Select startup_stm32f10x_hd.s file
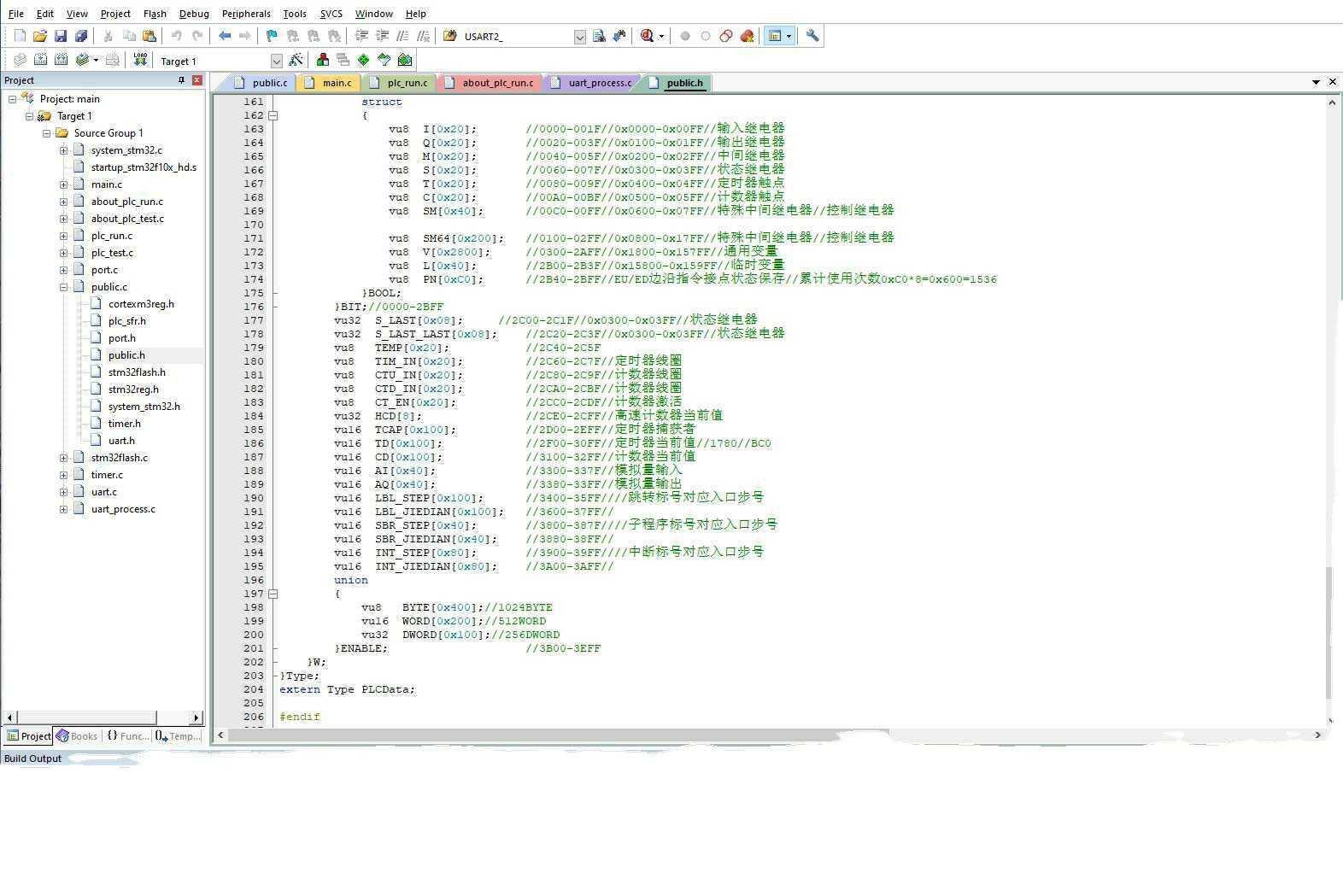 click(144, 167)
